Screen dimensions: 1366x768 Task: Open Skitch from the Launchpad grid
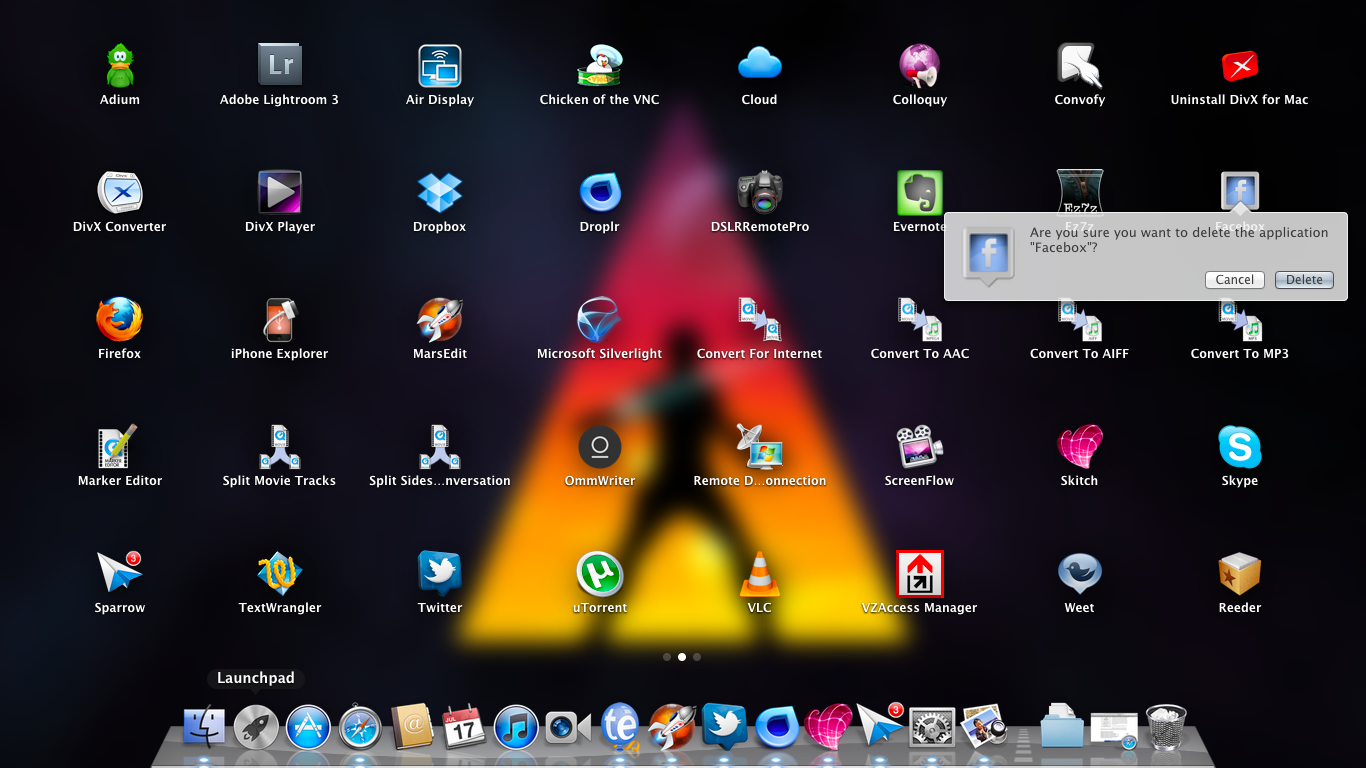pyautogui.click(x=1080, y=447)
